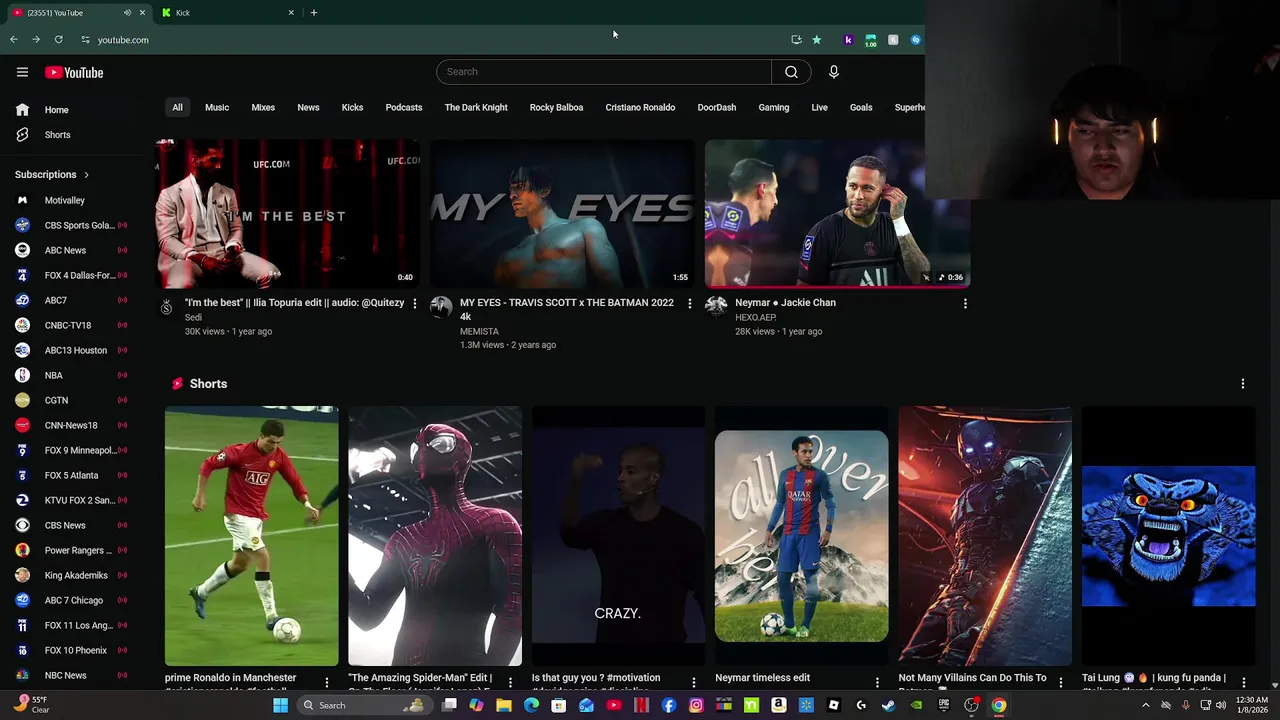Open options menu for MY EYES video
This screenshot has height=720, width=1280.
[689, 303]
